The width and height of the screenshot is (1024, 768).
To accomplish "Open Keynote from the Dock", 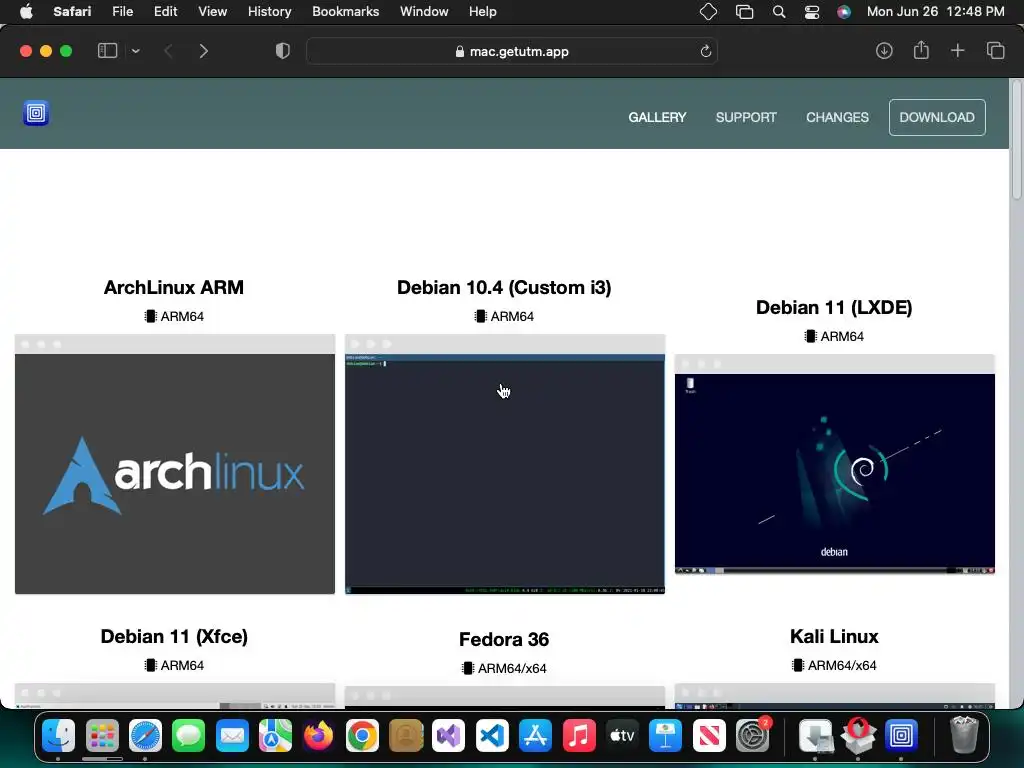I will 665,735.
